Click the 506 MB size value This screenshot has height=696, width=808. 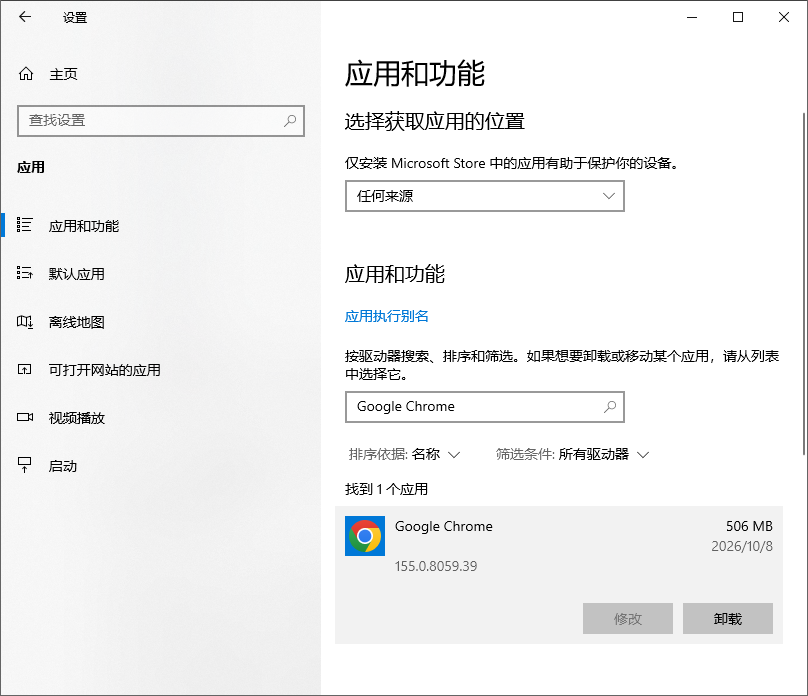(749, 526)
